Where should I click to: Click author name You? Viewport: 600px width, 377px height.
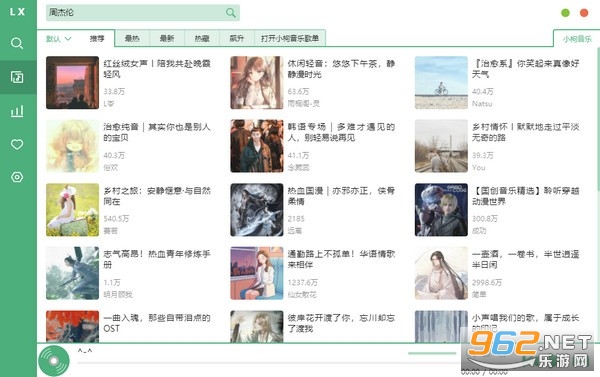(x=478, y=167)
